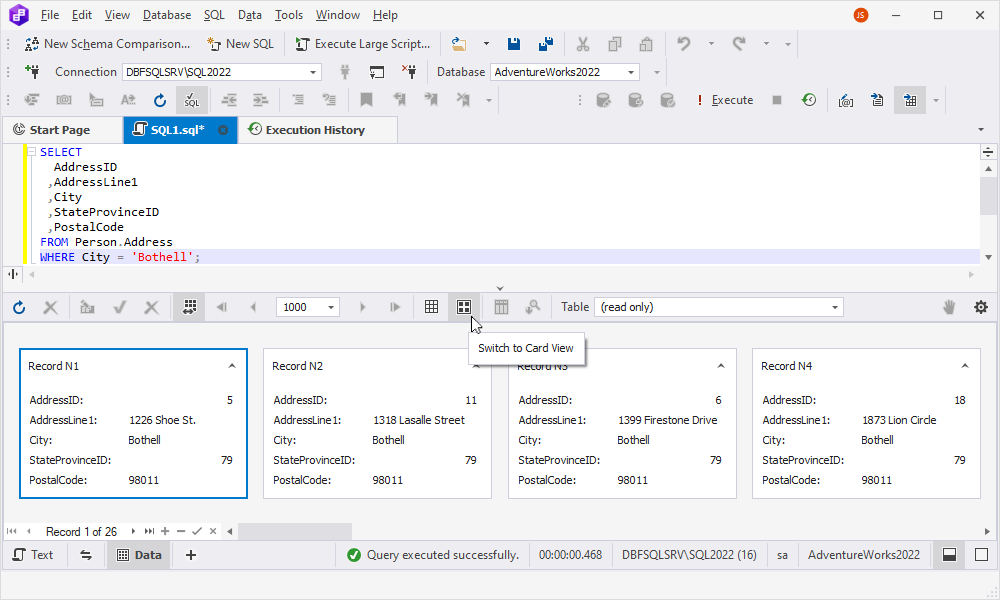Viewport: 1000px width, 600px height.
Task: Click the New Connection plug icon
Action: (32, 71)
